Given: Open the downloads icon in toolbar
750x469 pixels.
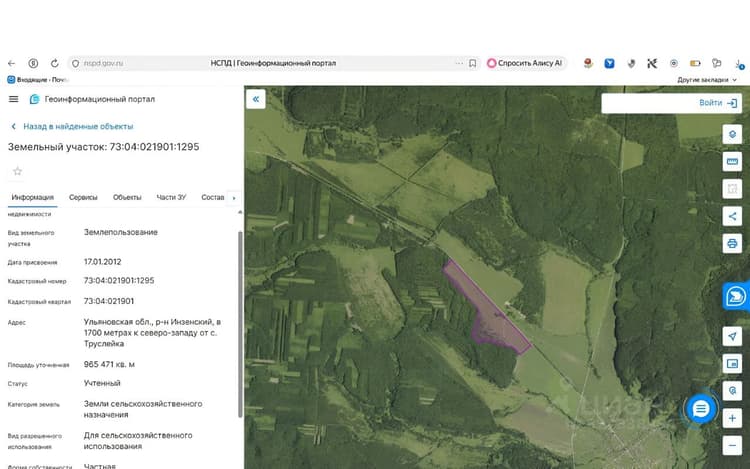Looking at the screenshot, I should click(x=739, y=63).
